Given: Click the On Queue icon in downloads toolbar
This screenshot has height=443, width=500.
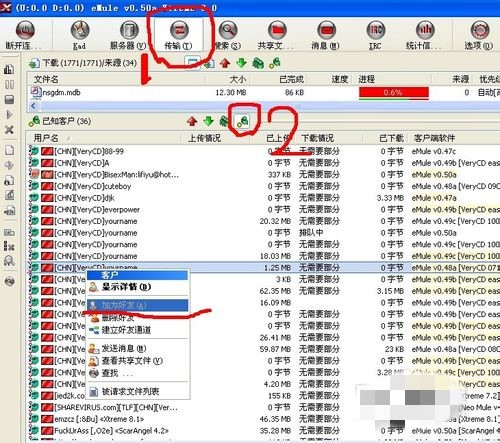Looking at the screenshot, I should point(258,63).
